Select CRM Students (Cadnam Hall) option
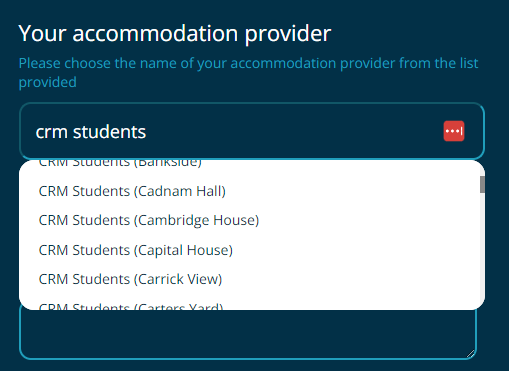The image size is (509, 371). [252, 191]
